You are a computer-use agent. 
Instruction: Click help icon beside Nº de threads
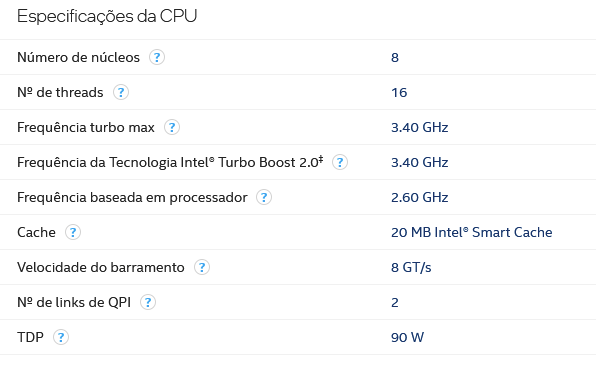pos(121,92)
